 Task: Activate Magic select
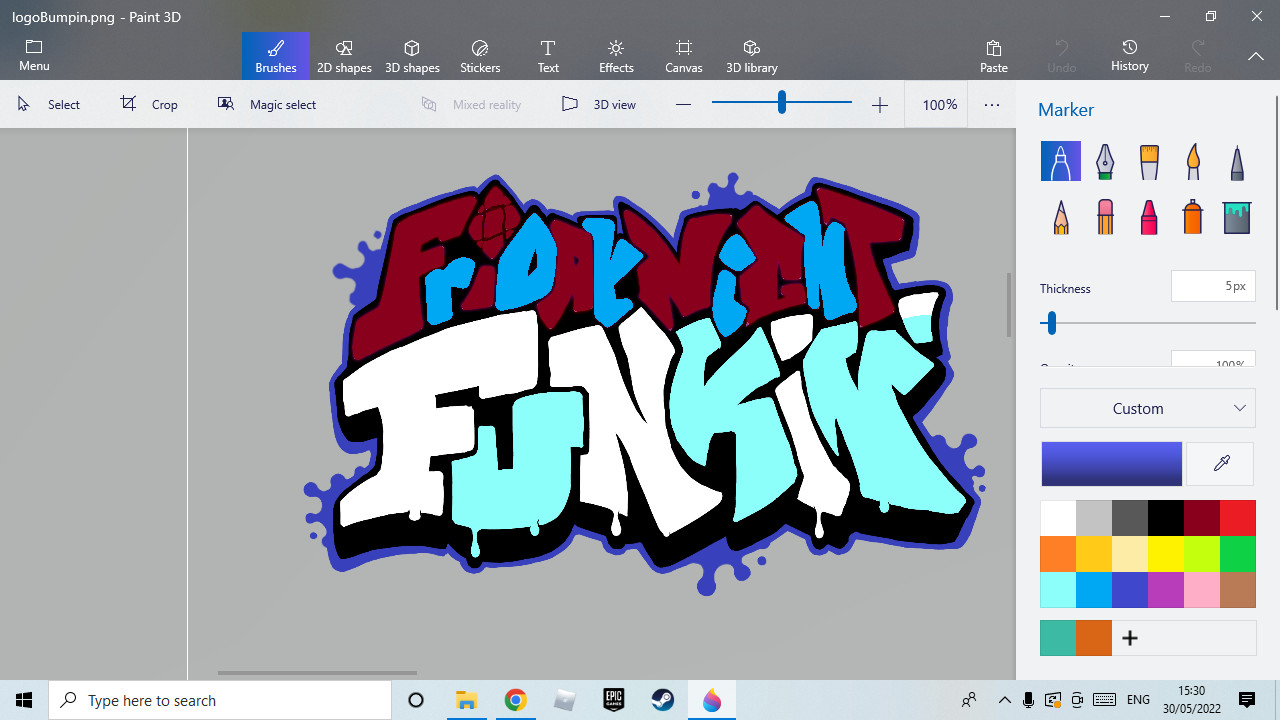tap(267, 104)
